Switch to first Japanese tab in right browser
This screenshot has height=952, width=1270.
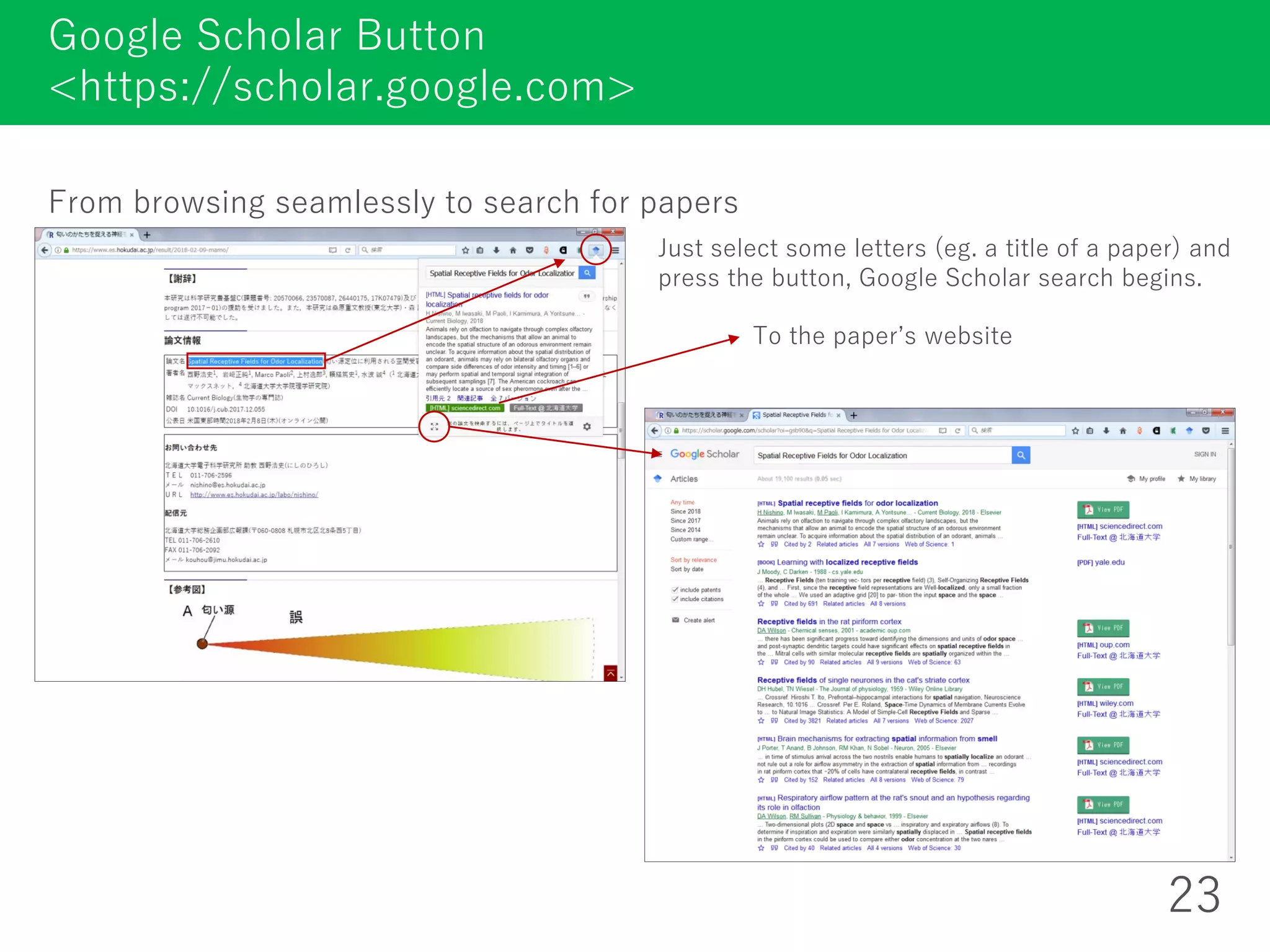coord(699,415)
